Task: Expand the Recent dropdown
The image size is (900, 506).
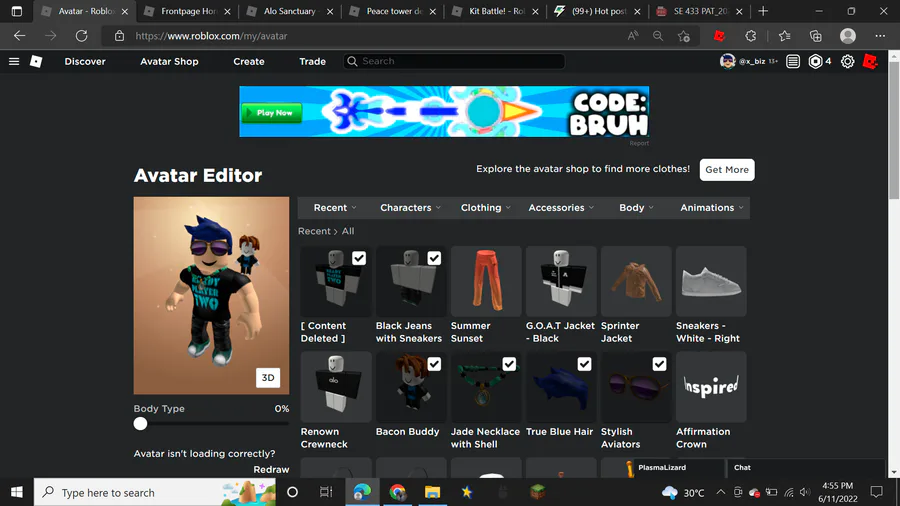Action: [x=335, y=208]
